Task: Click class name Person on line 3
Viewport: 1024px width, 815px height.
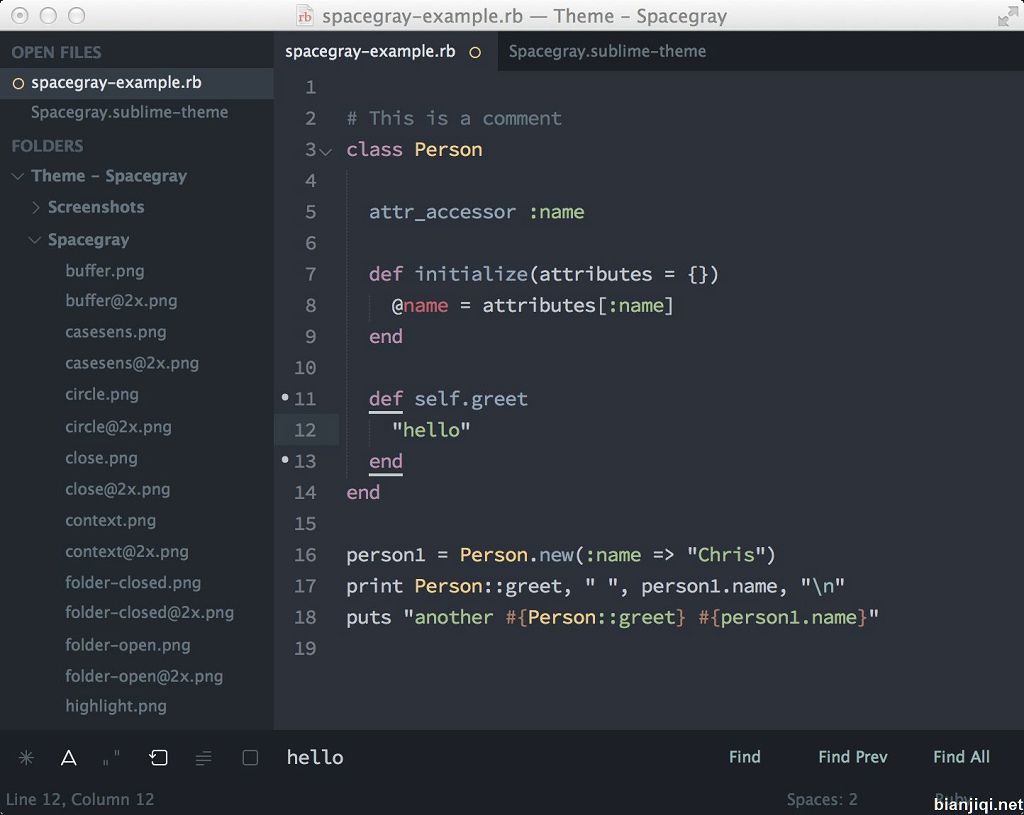Action: (x=449, y=150)
